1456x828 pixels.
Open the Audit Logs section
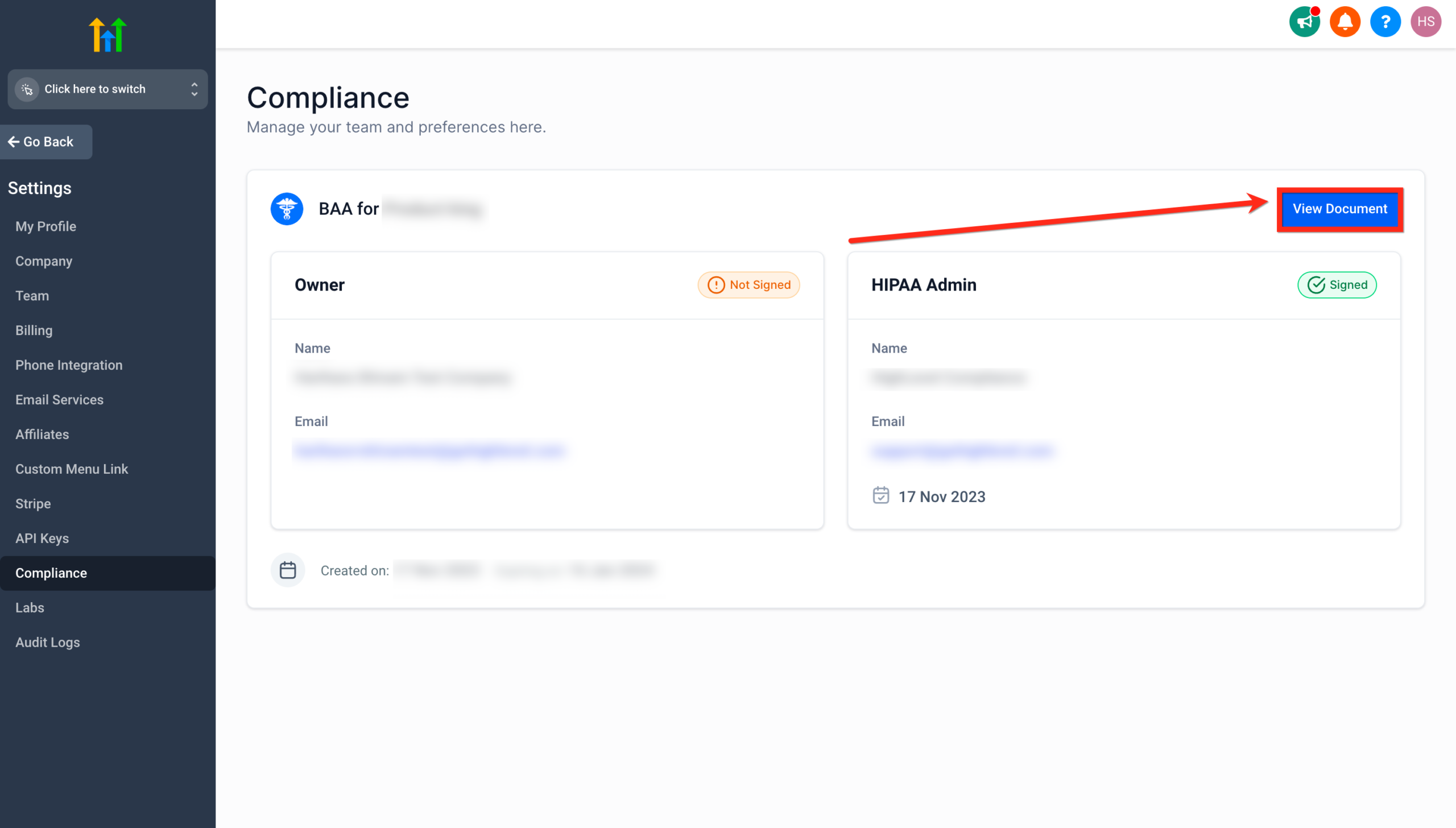tap(48, 642)
